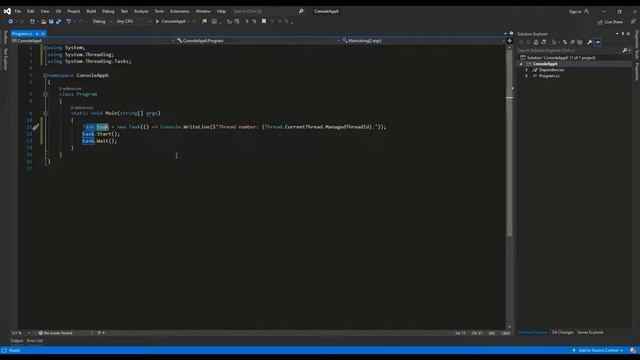640x360 pixels.
Task: Collapse the class Program code block
Action: 45,94
